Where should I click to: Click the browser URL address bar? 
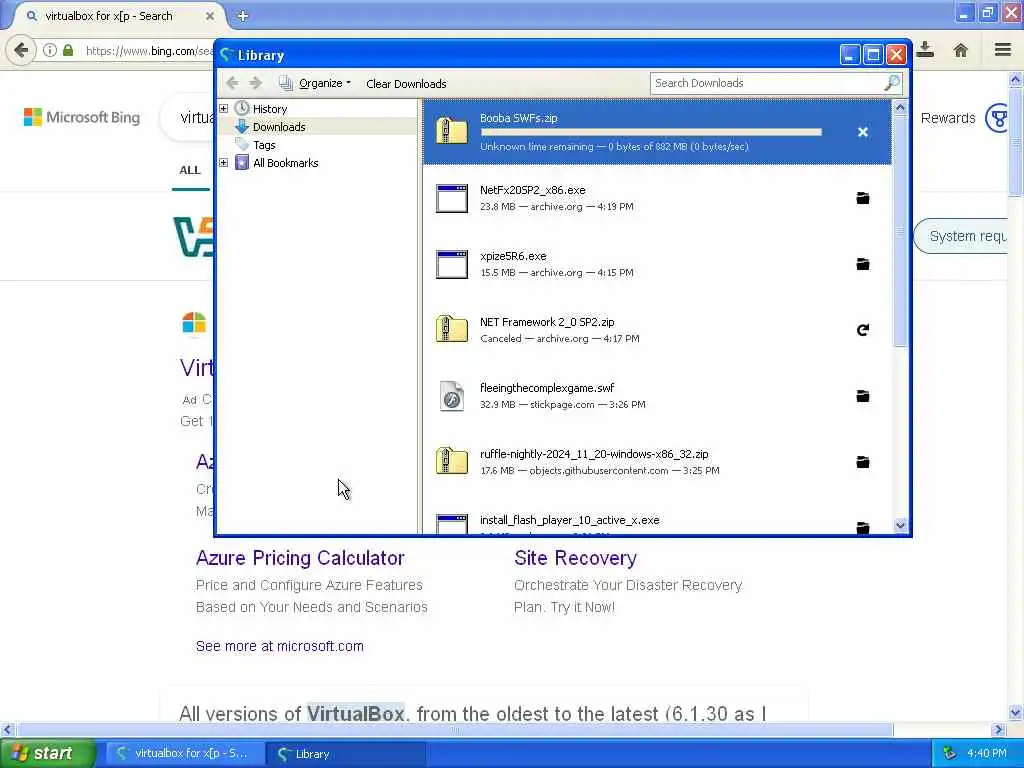pyautogui.click(x=149, y=50)
